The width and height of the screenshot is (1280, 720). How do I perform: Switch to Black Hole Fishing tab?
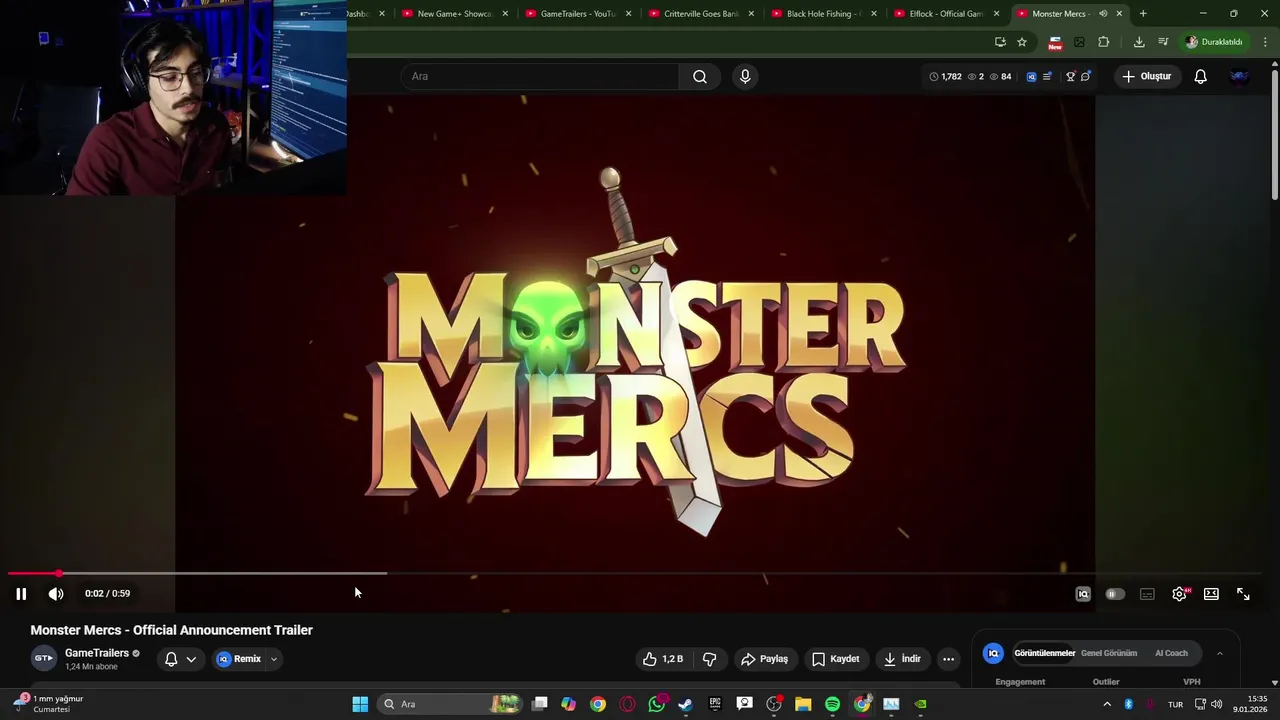[x=825, y=14]
